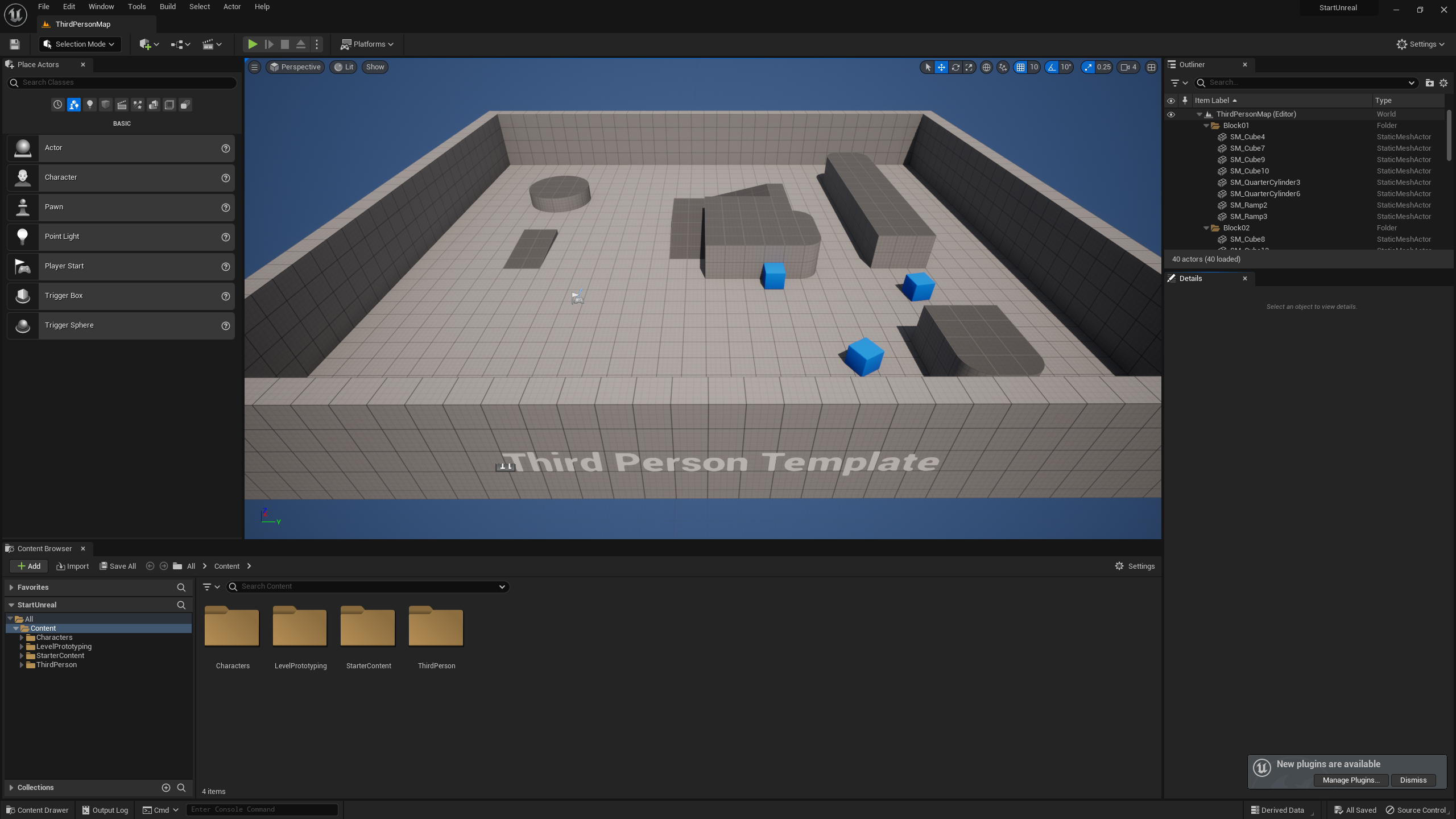Image resolution: width=1456 pixels, height=819 pixels.
Task: Click the world coordinate system globe icon
Action: pos(986,67)
